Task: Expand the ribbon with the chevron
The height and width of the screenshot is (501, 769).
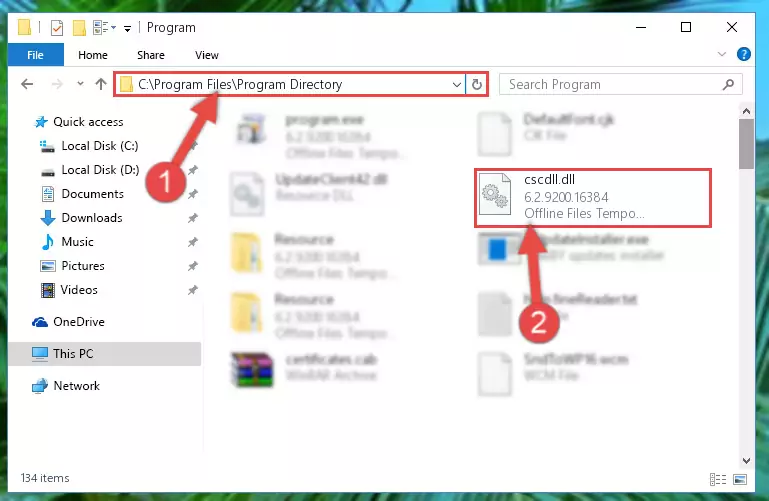Action: 721,54
